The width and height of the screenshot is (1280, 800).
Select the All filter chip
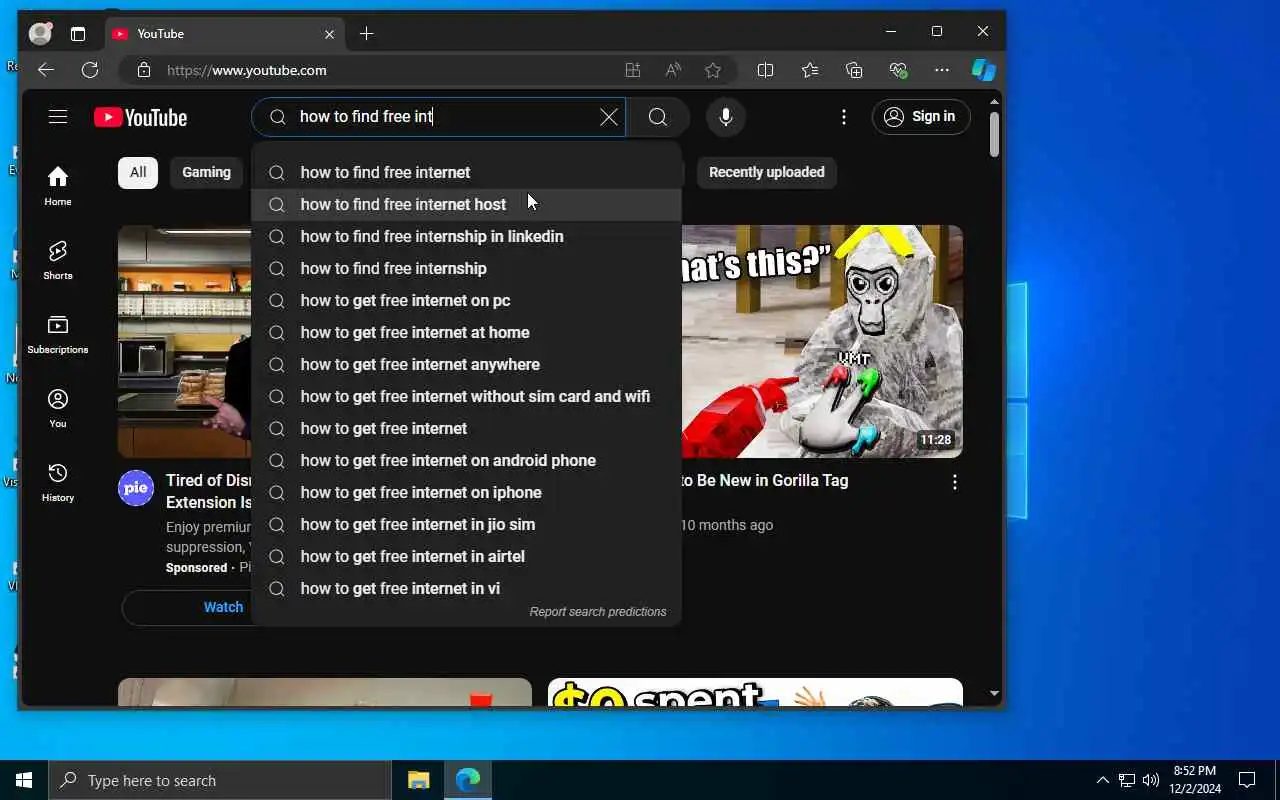click(138, 172)
